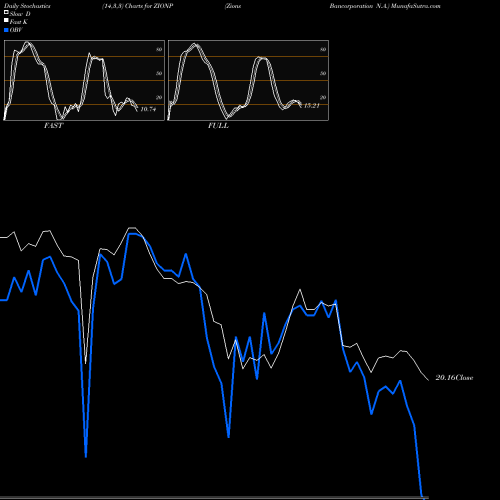Click the 80 level label in FAST chart
This screenshot has width=500, height=500.
(x=159, y=49)
